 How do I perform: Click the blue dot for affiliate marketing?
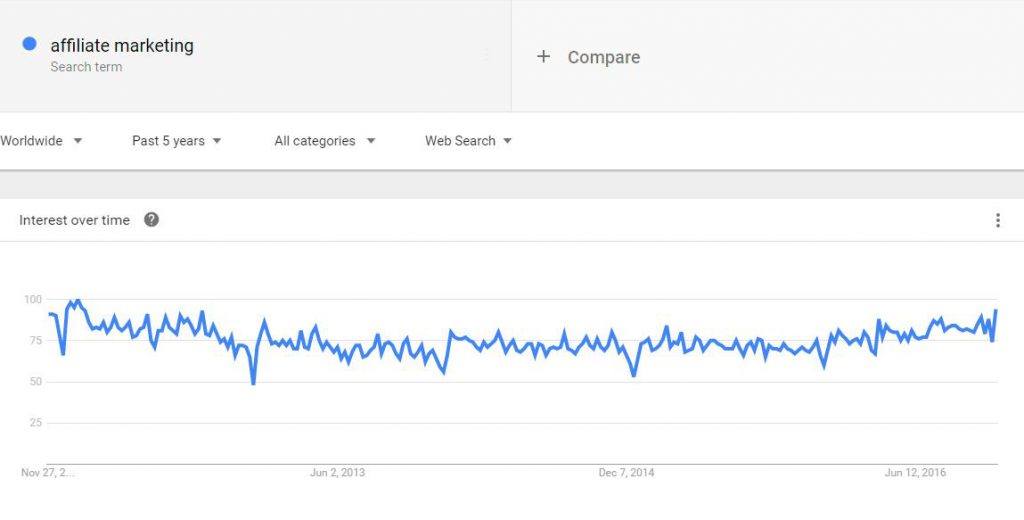pyautogui.click(x=29, y=44)
